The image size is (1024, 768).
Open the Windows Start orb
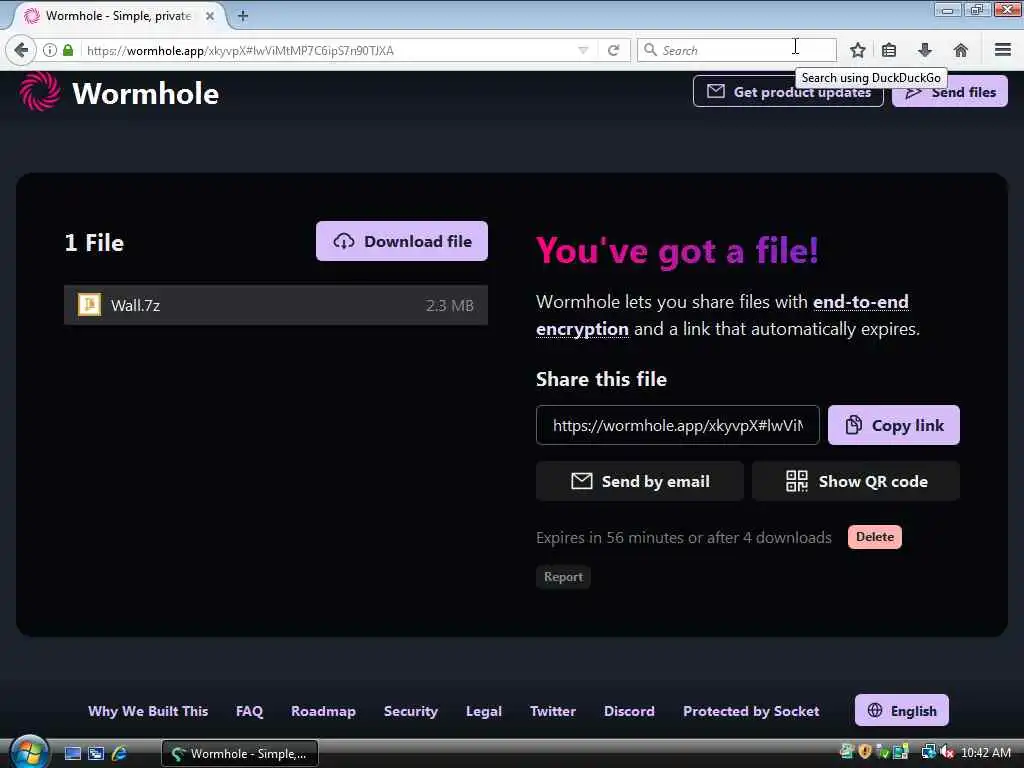pyautogui.click(x=29, y=752)
